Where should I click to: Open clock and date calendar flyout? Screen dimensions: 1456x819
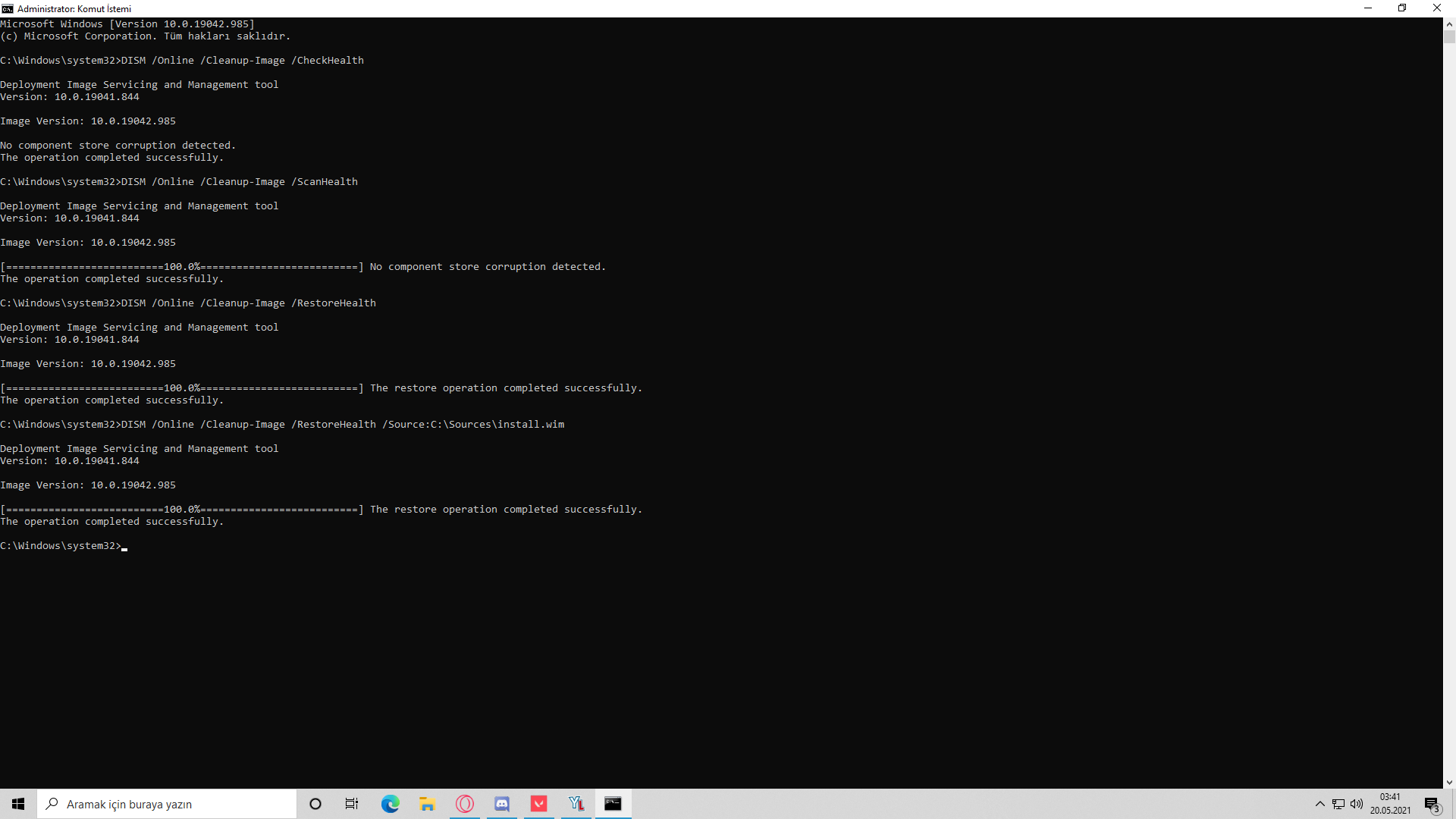coord(1390,804)
